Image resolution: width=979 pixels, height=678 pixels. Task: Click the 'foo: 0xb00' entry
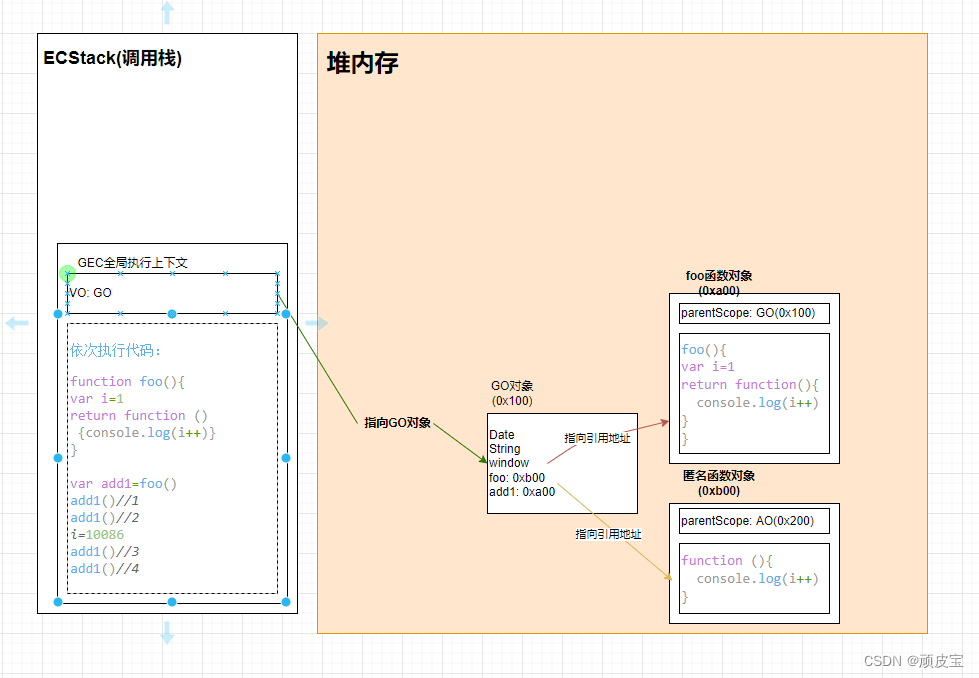[x=517, y=478]
